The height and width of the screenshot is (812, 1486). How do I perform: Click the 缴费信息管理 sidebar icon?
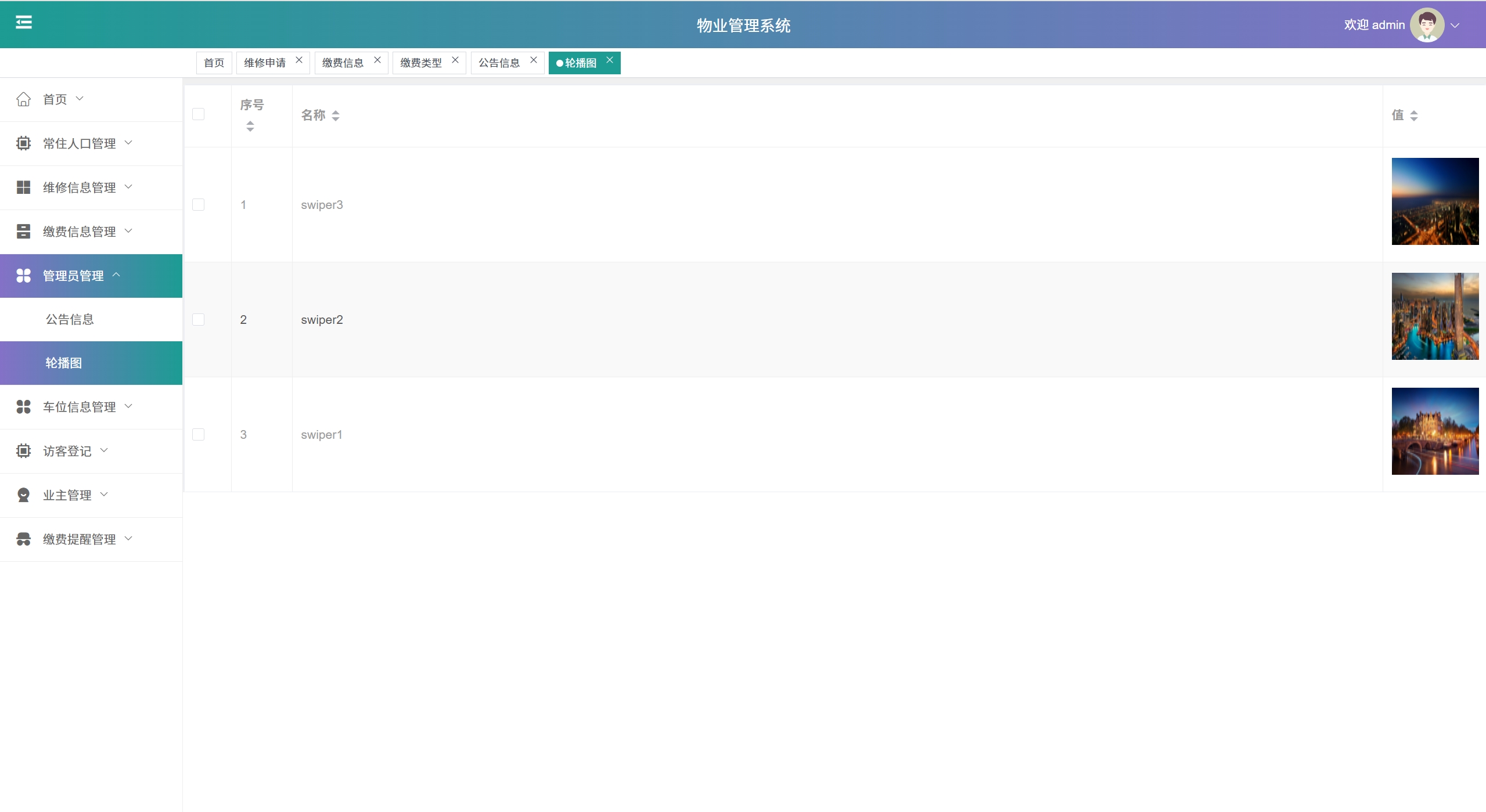tap(23, 232)
